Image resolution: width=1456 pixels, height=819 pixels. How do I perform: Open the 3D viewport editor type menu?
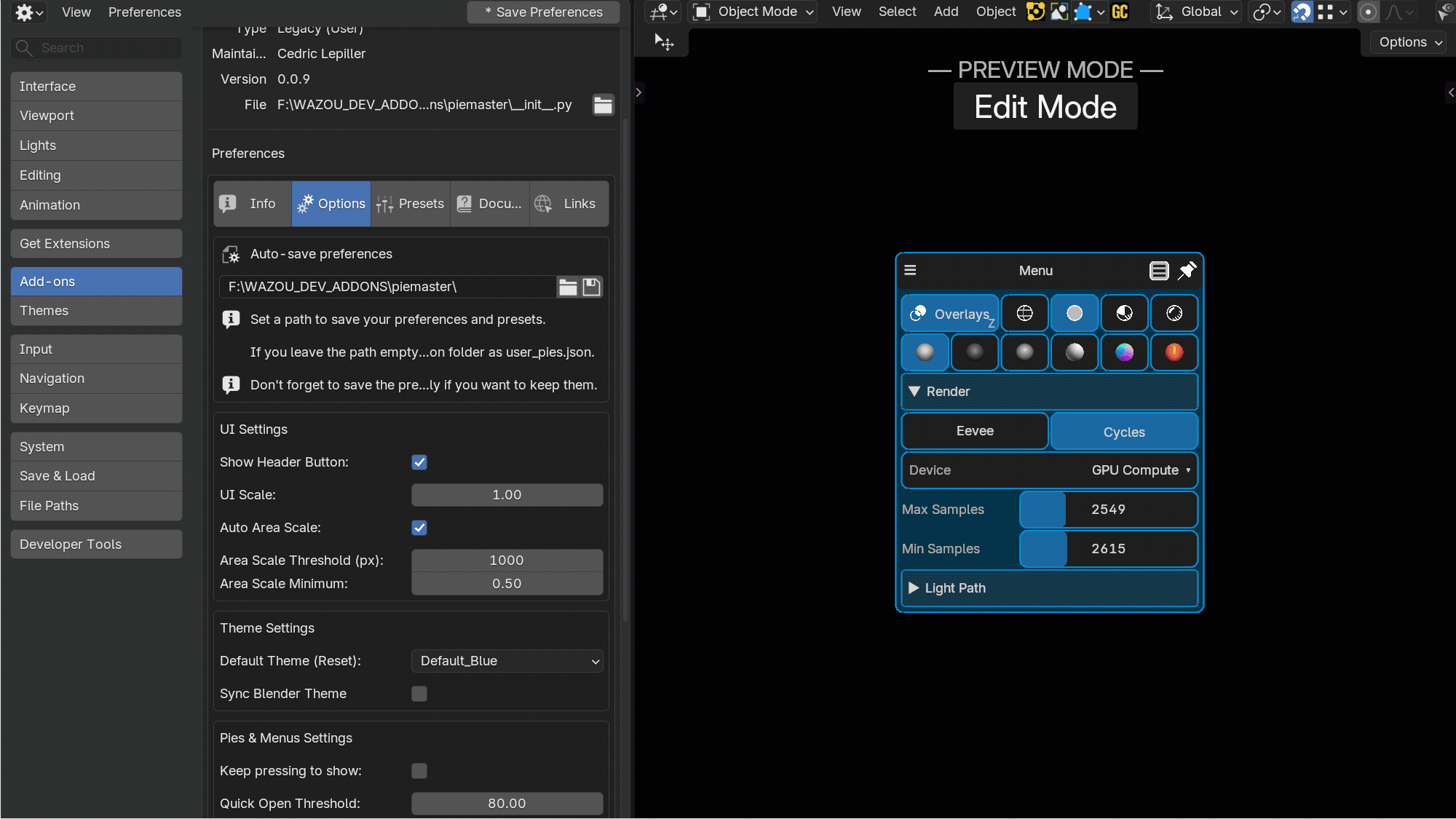click(663, 12)
